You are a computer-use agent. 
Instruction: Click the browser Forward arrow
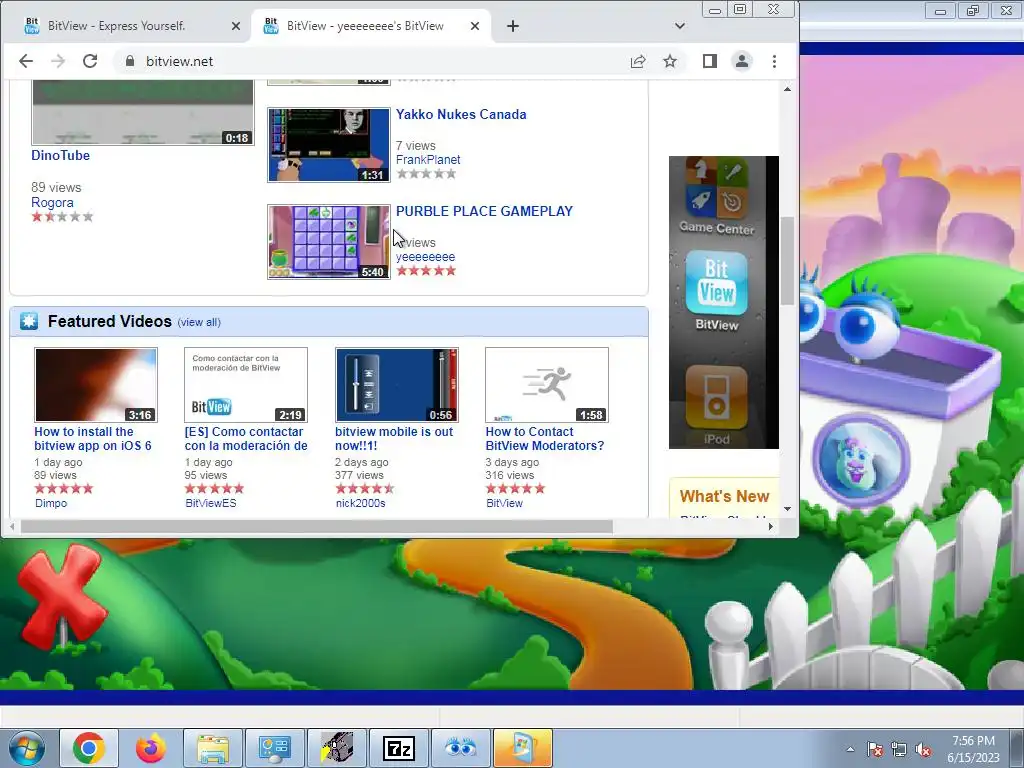pos(57,61)
